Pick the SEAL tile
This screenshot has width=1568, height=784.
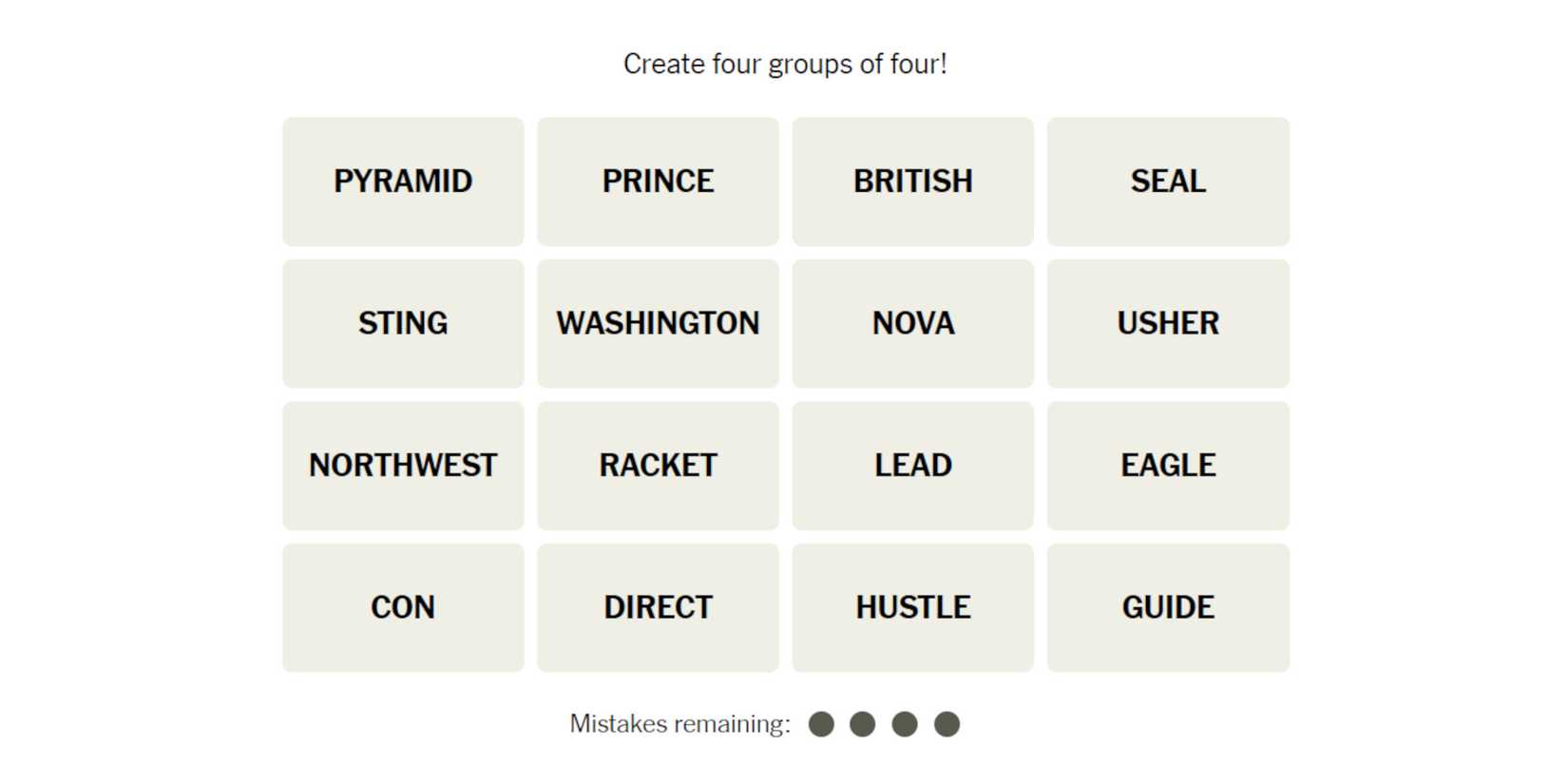(x=1168, y=182)
